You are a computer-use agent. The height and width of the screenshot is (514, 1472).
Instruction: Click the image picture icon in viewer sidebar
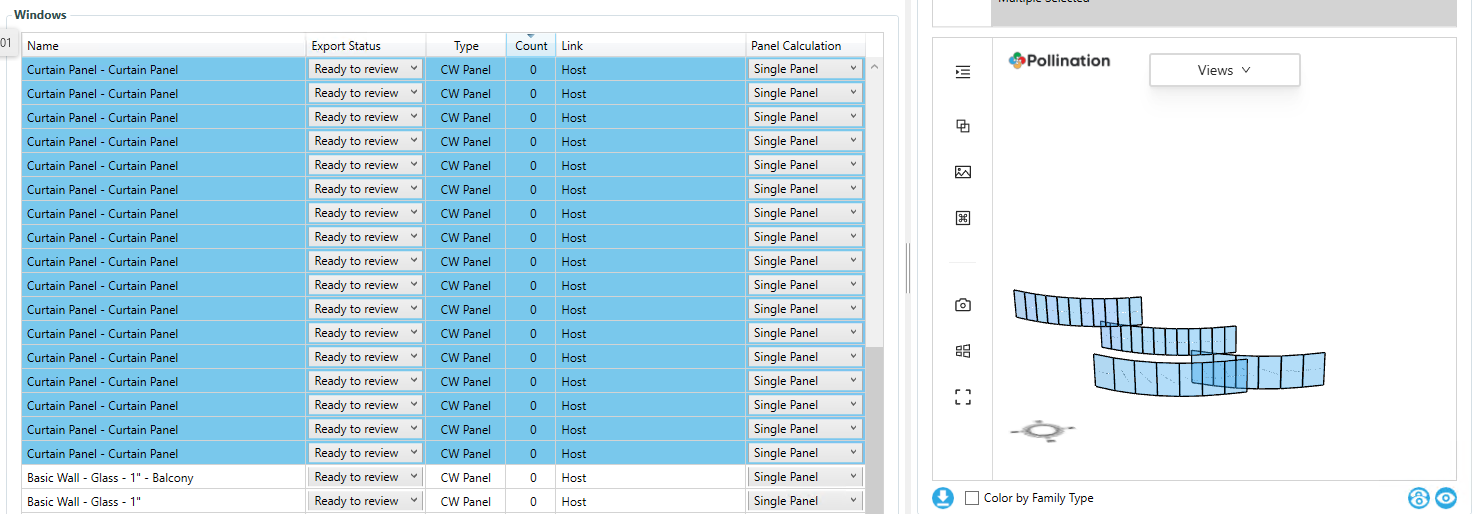coord(963,172)
